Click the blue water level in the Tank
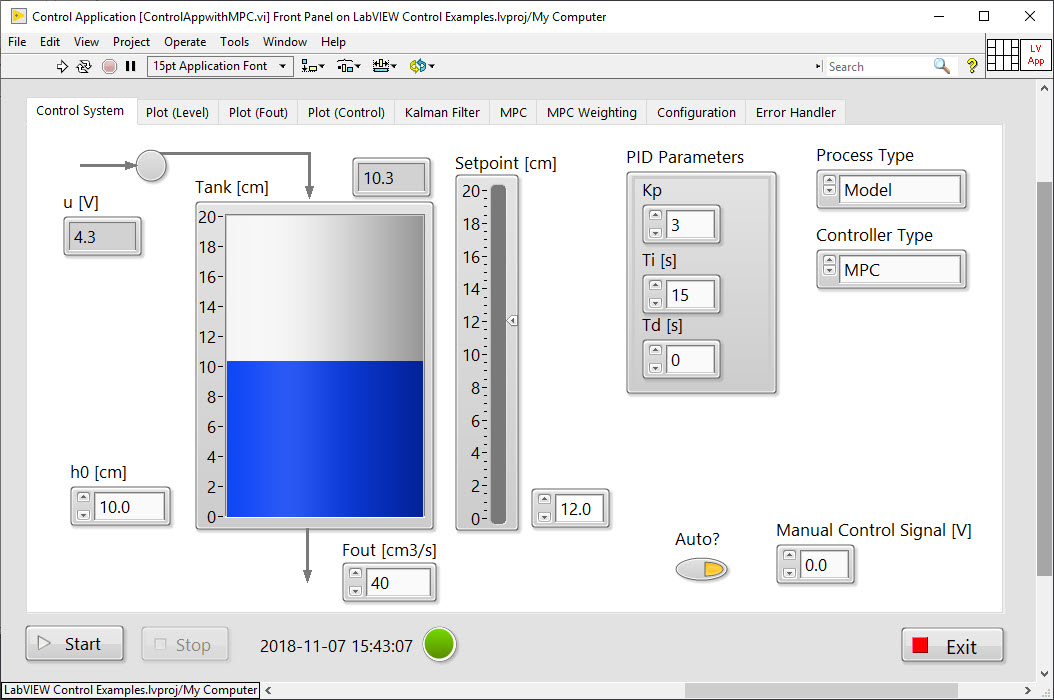Image resolution: width=1054 pixels, height=700 pixels. [x=325, y=438]
